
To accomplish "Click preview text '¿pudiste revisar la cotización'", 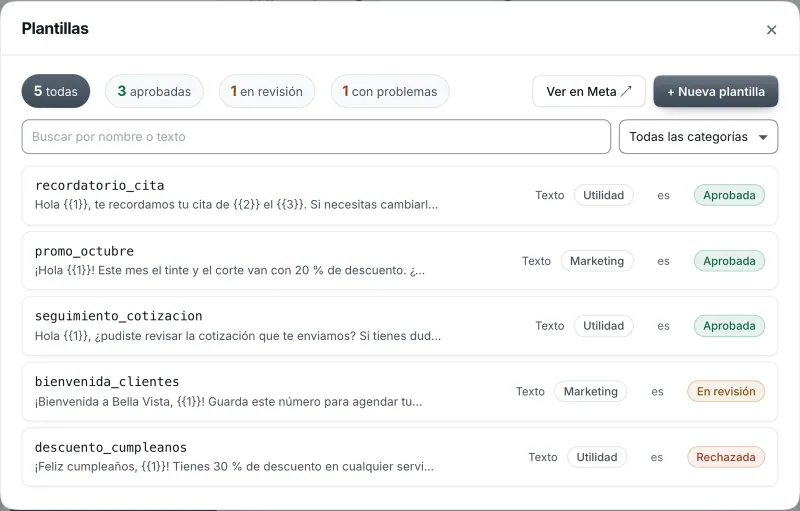I will pos(238,336).
